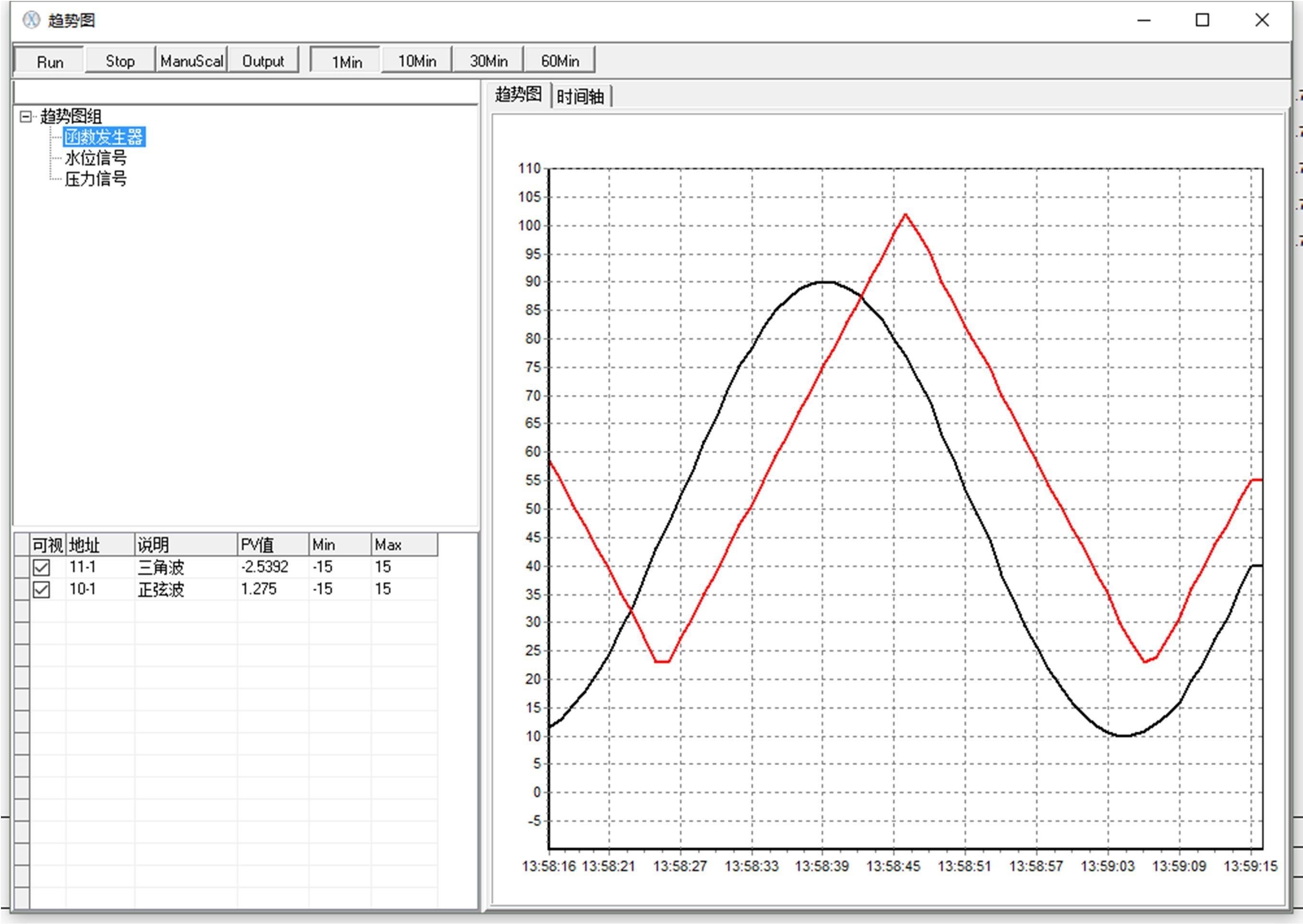The height and width of the screenshot is (924, 1303).
Task: Open the 趋势图 tab
Action: click(517, 95)
